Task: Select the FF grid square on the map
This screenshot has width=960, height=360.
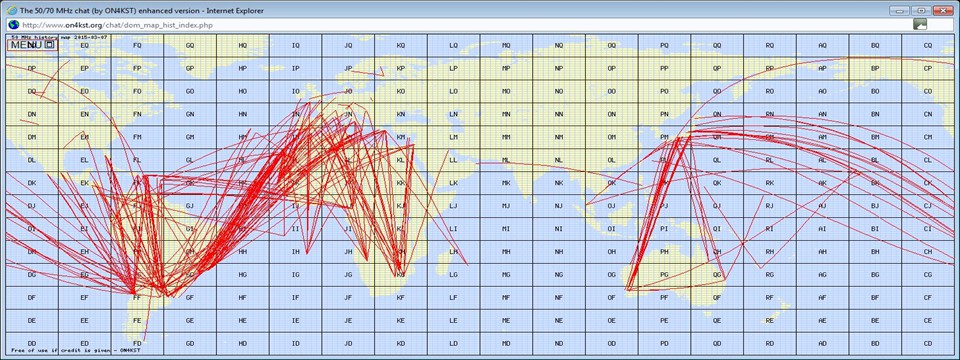Action: click(x=137, y=298)
